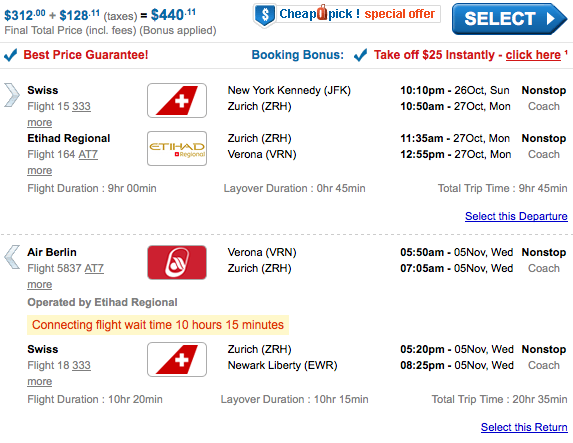The width and height of the screenshot is (573, 443).
Task: Expand more details for Air Berlin Flight 5837
Action: point(39,284)
